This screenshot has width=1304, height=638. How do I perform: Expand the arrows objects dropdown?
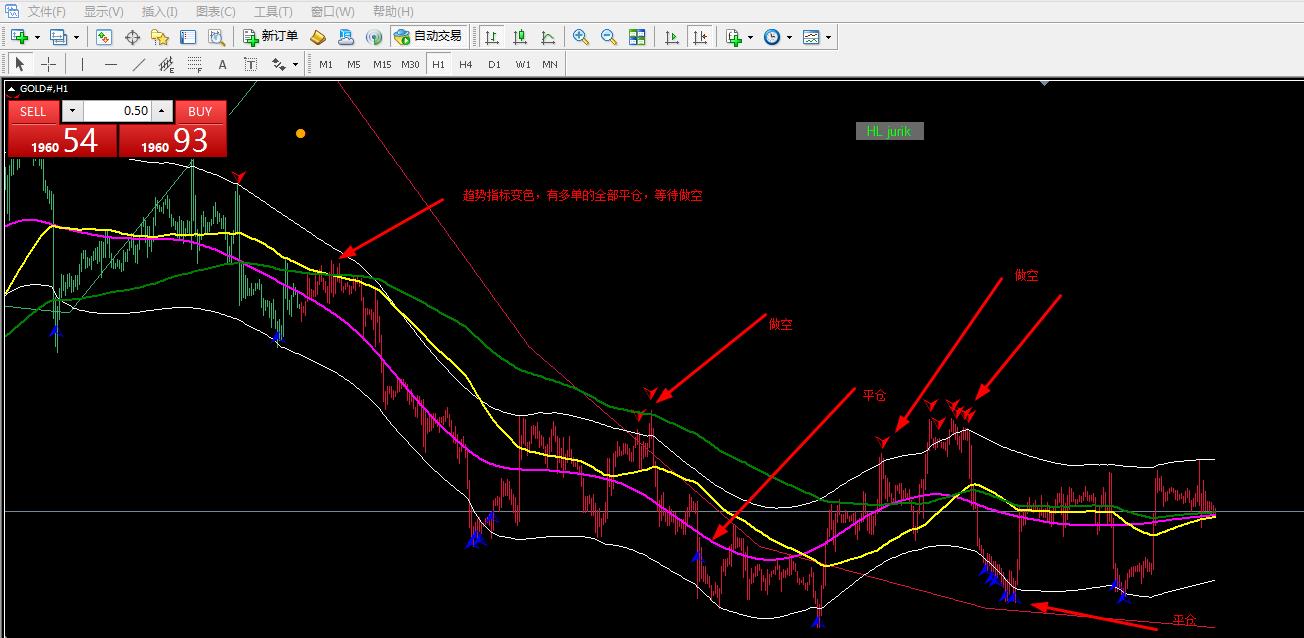(x=295, y=64)
